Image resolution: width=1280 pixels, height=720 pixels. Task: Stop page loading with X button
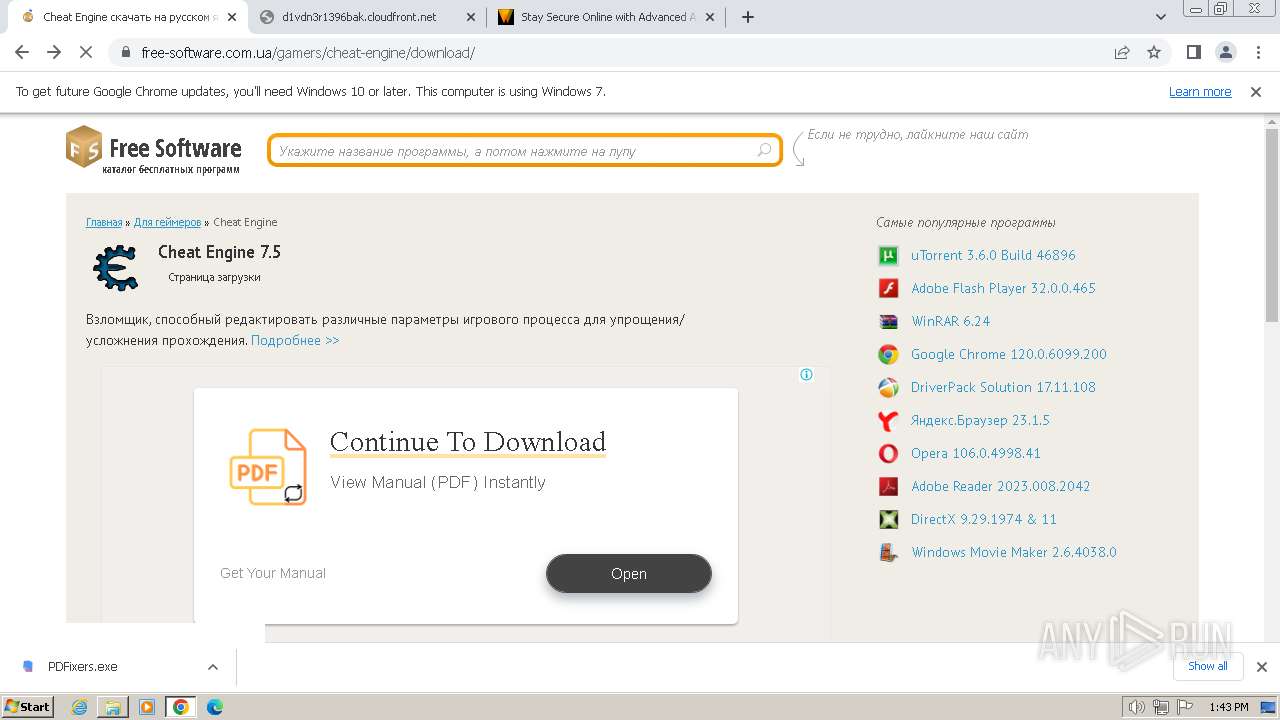tap(86, 52)
